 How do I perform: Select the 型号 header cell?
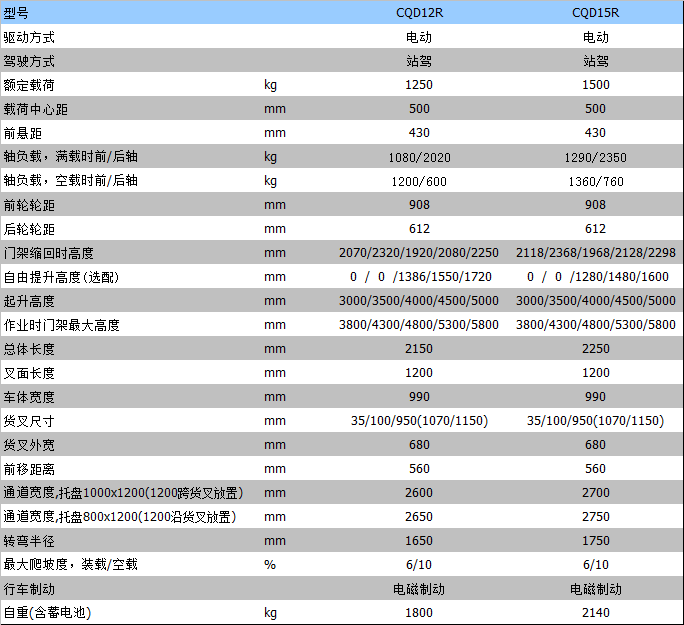click(x=17, y=13)
